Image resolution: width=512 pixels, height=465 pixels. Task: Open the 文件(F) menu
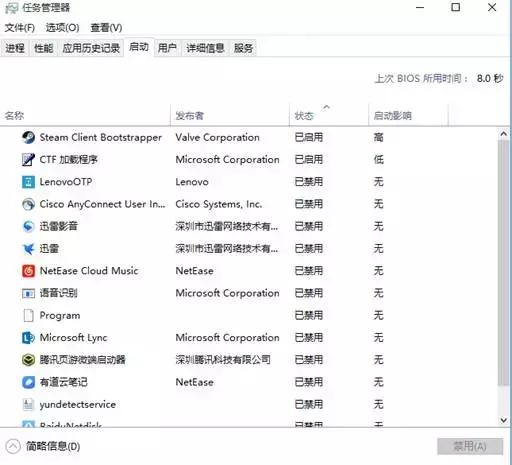[20, 28]
